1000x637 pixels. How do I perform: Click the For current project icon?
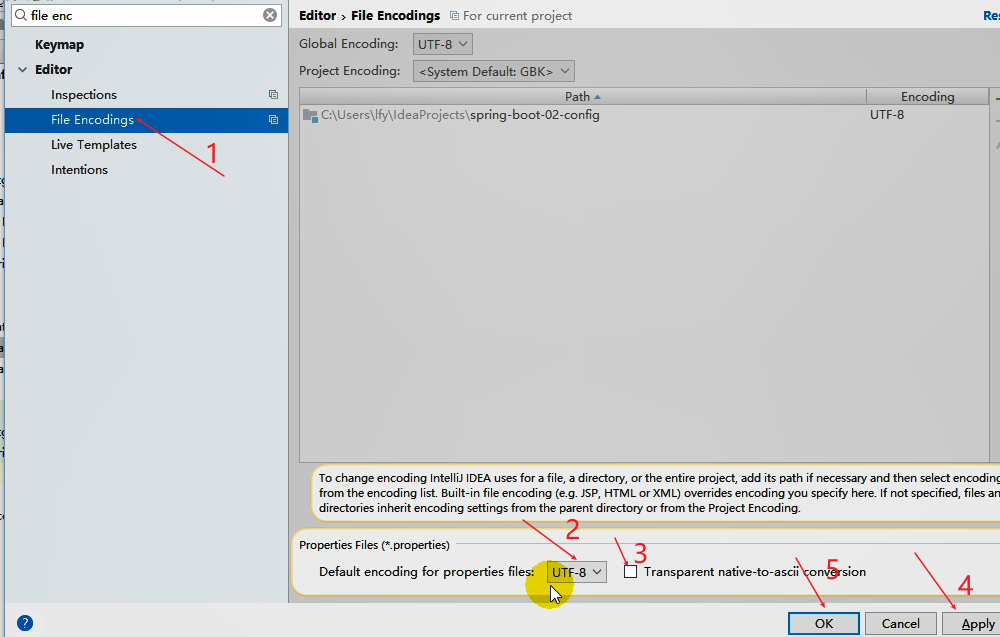click(454, 15)
